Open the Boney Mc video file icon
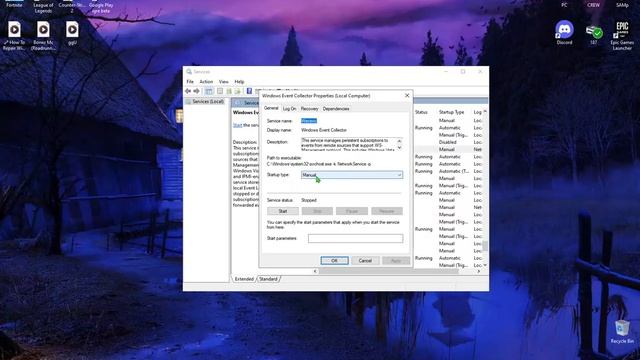 [x=43, y=35]
